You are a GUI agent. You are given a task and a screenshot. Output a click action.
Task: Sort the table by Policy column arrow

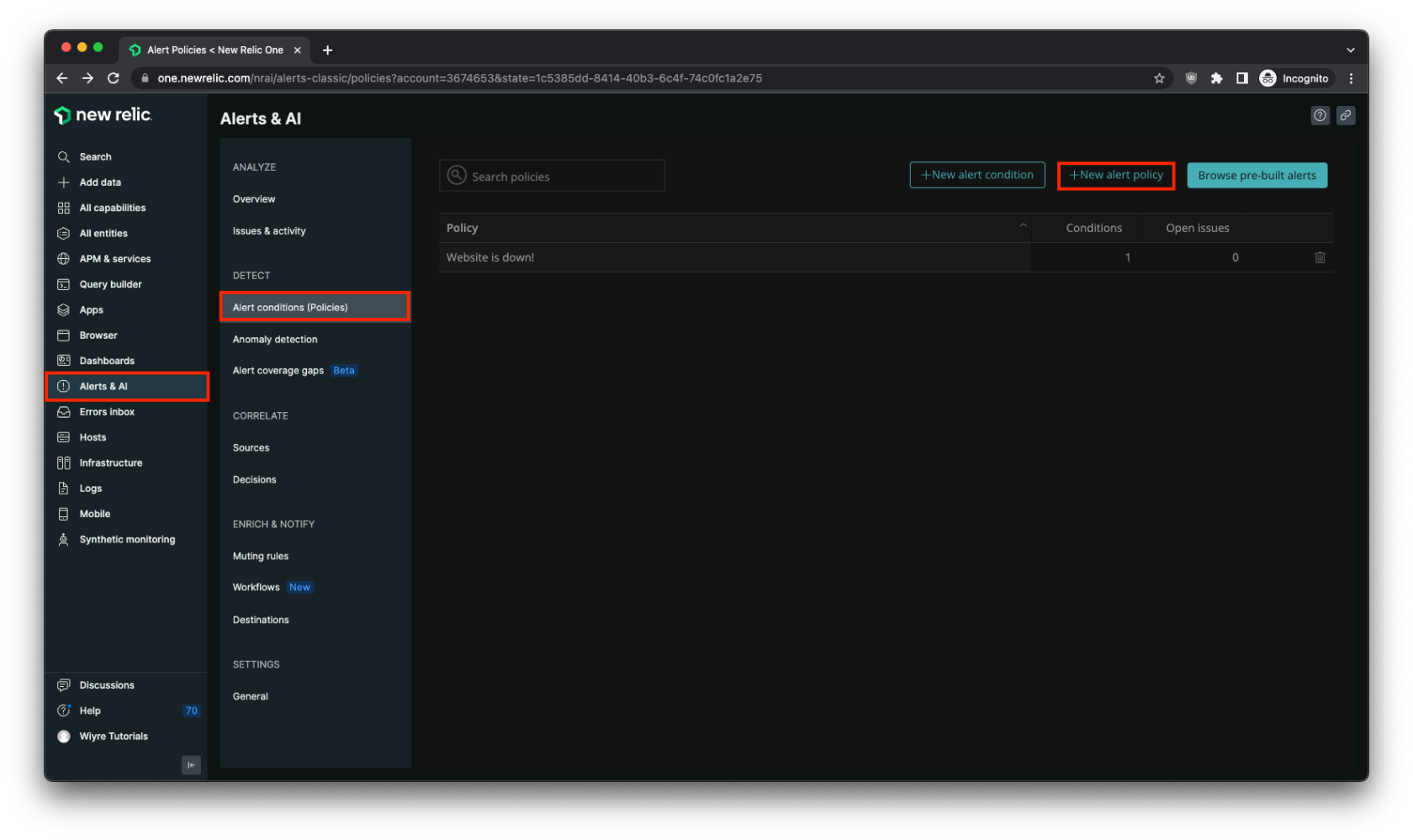pos(1023,225)
